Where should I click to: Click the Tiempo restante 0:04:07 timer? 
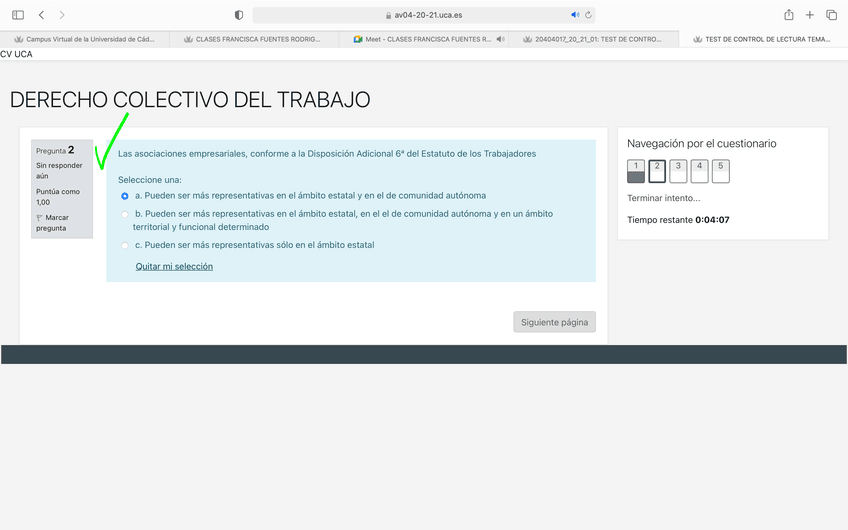pyautogui.click(x=678, y=220)
